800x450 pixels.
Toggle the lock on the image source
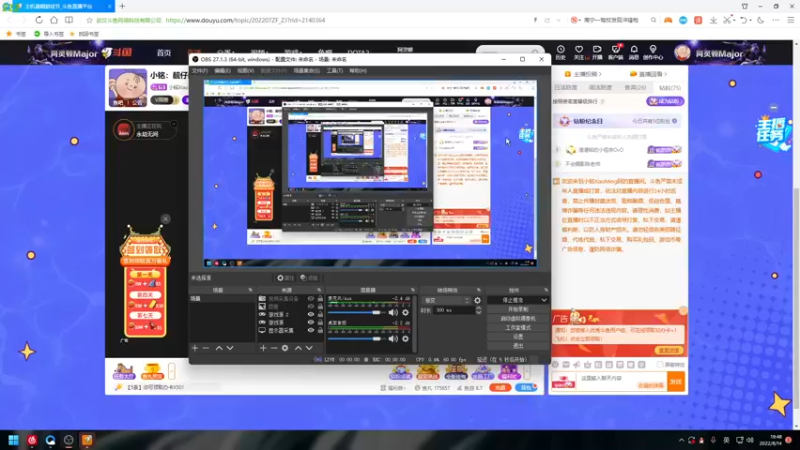click(x=320, y=307)
